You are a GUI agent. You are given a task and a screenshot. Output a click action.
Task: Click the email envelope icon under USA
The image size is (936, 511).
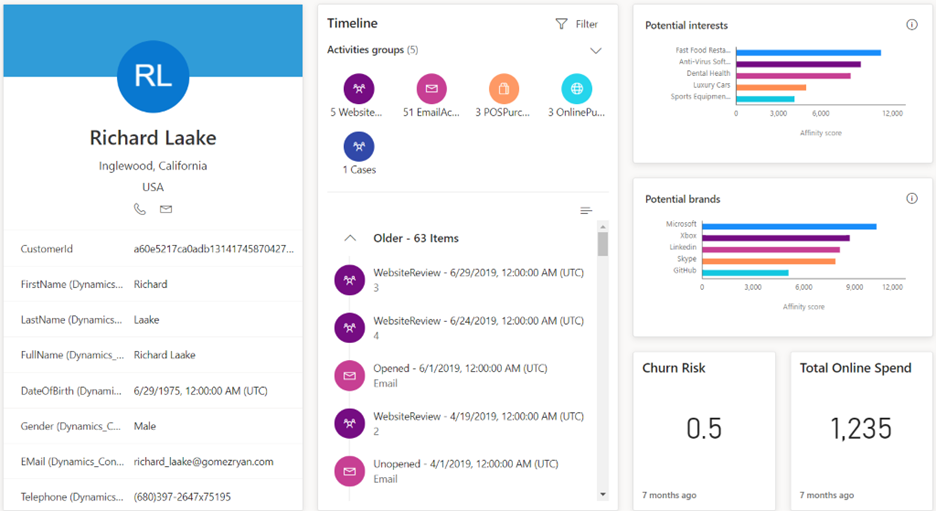point(166,209)
